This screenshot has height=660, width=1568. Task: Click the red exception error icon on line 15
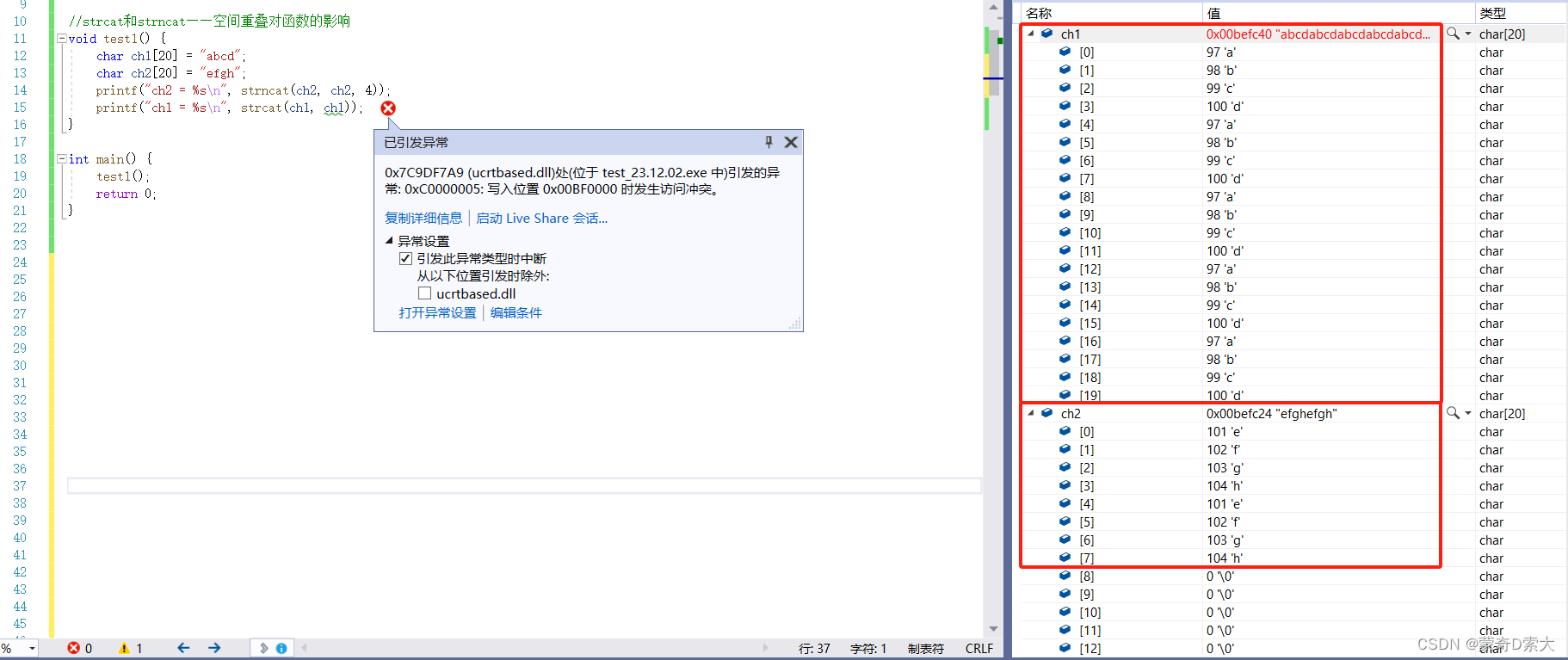(x=388, y=108)
